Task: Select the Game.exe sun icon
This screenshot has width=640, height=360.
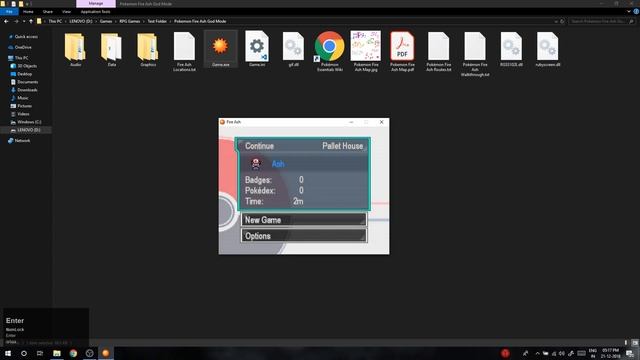Action: 220,46
